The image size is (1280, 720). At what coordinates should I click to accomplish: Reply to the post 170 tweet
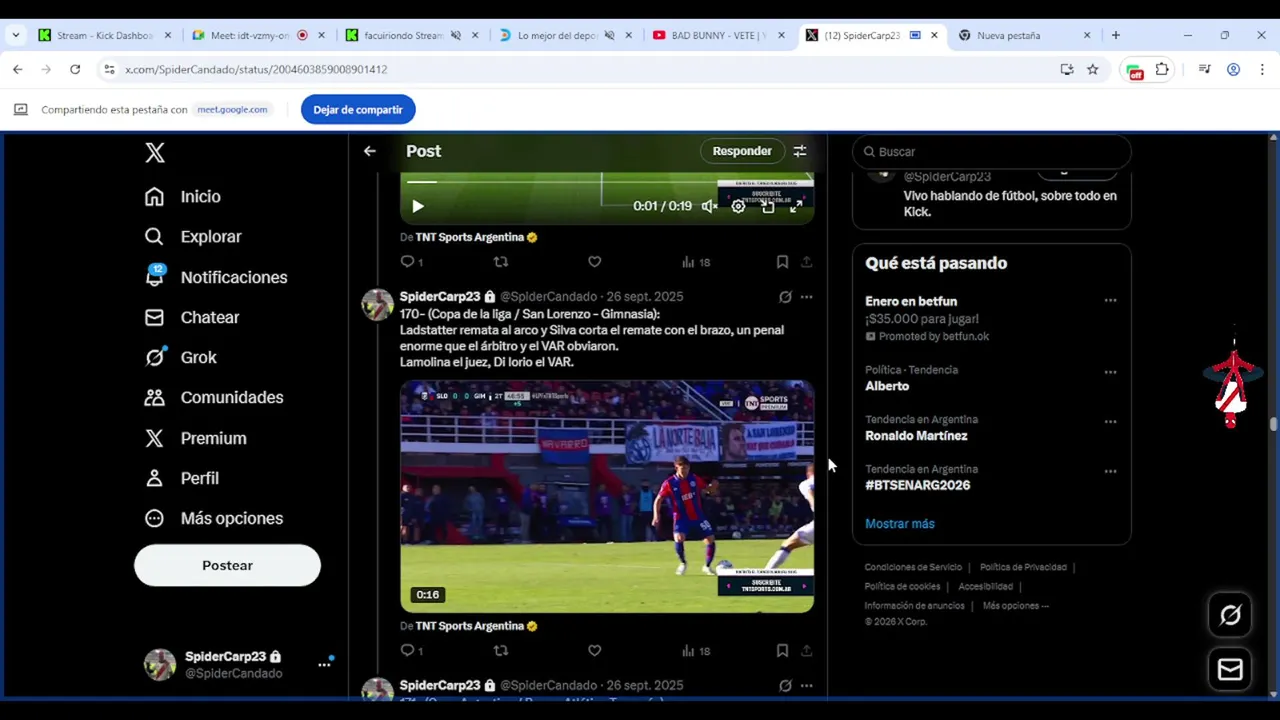click(x=408, y=650)
